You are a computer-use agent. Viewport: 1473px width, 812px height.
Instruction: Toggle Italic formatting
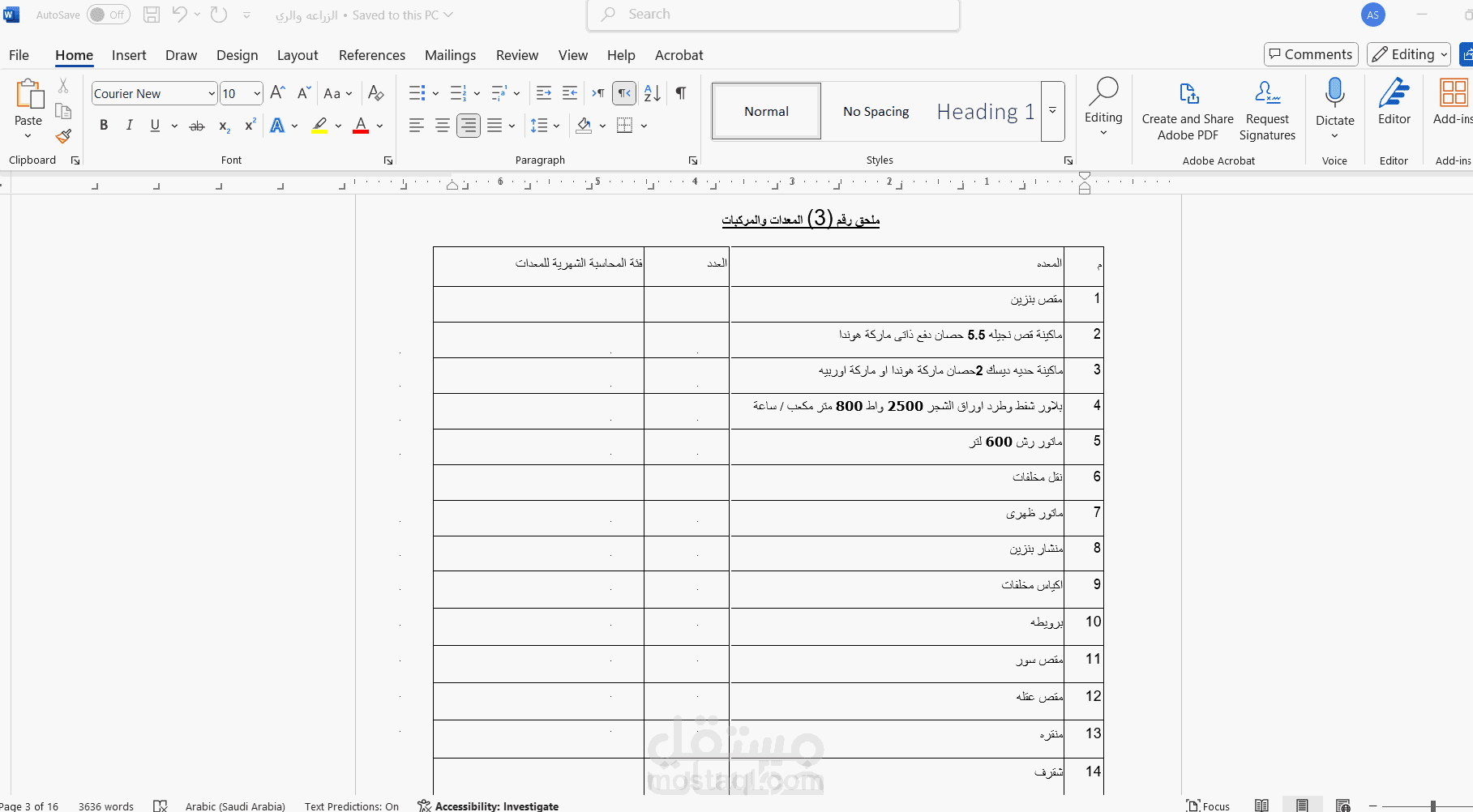tap(129, 126)
